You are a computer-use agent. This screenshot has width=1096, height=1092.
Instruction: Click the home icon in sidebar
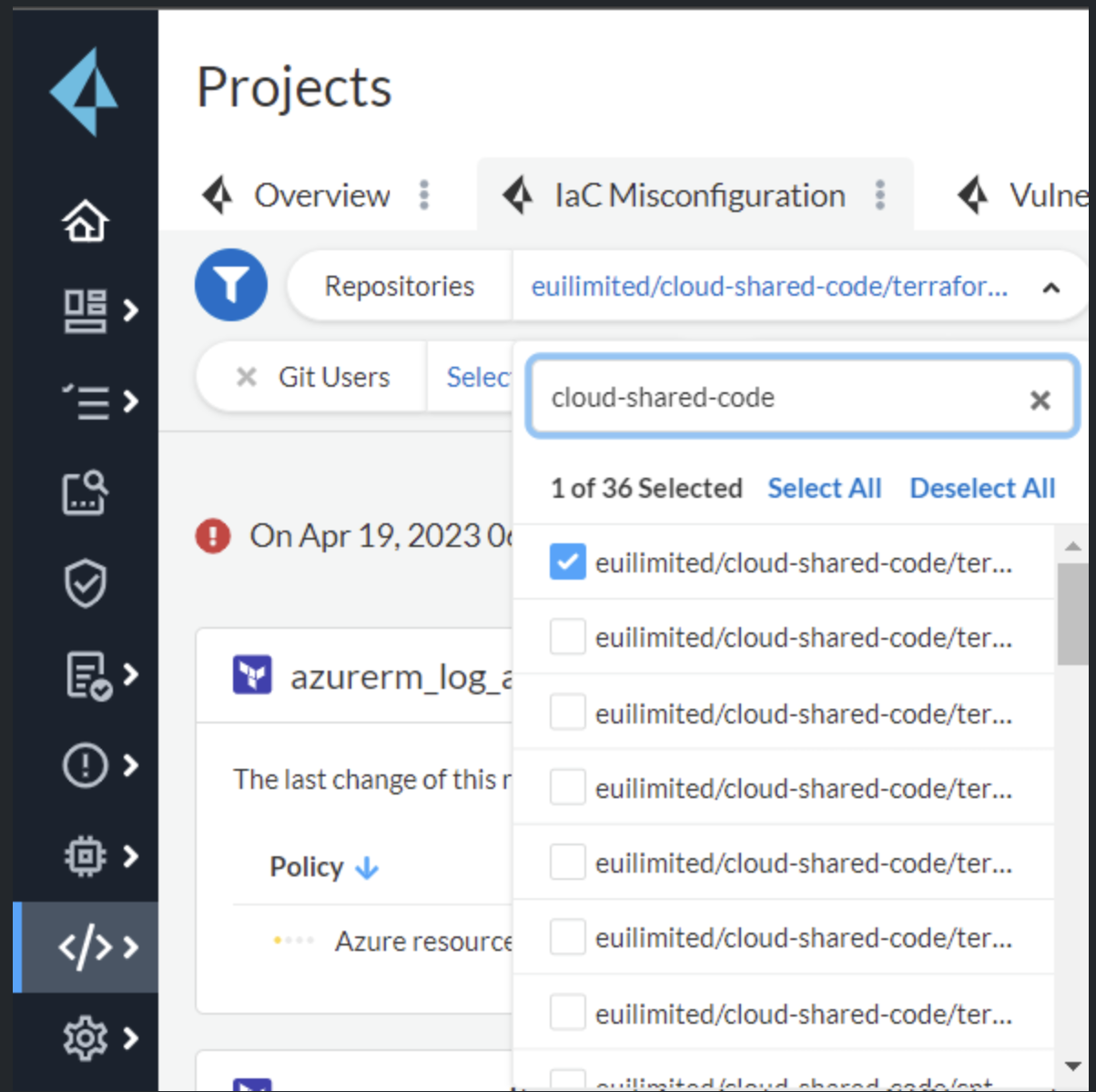(85, 220)
